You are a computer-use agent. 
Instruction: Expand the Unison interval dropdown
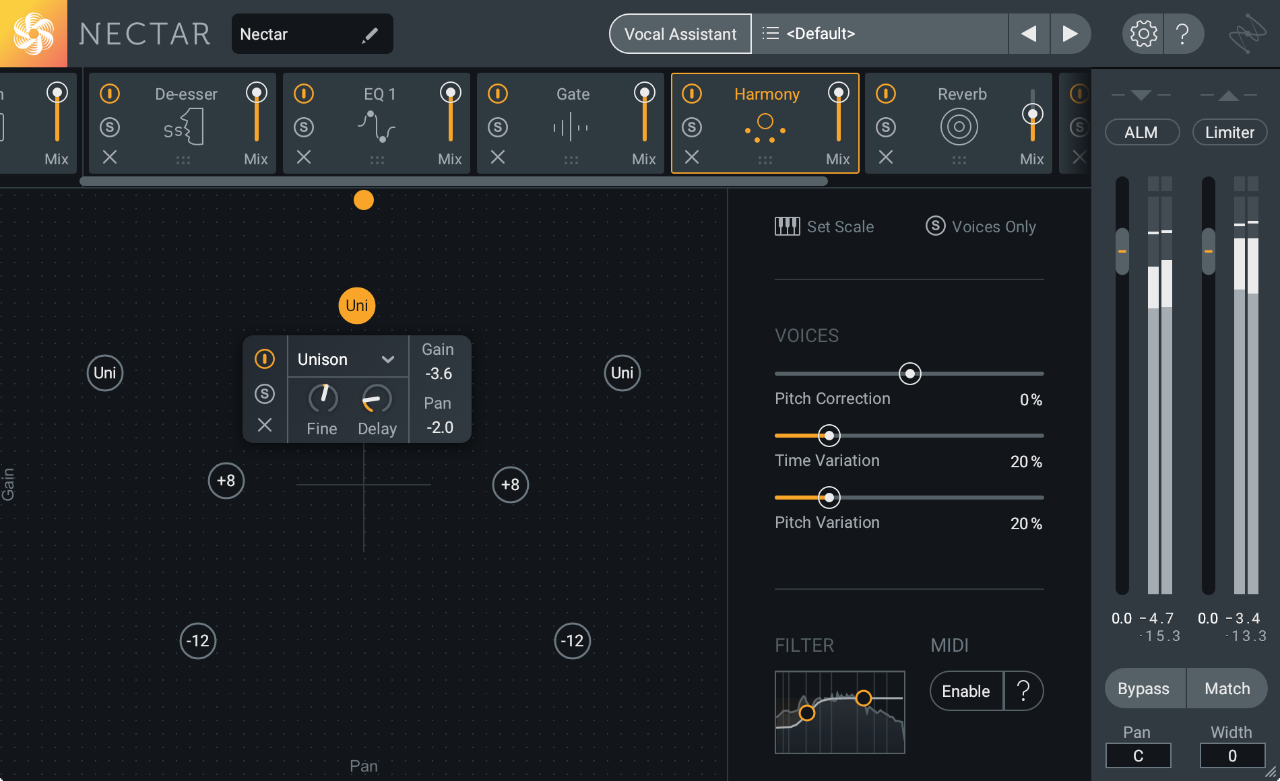(x=347, y=360)
